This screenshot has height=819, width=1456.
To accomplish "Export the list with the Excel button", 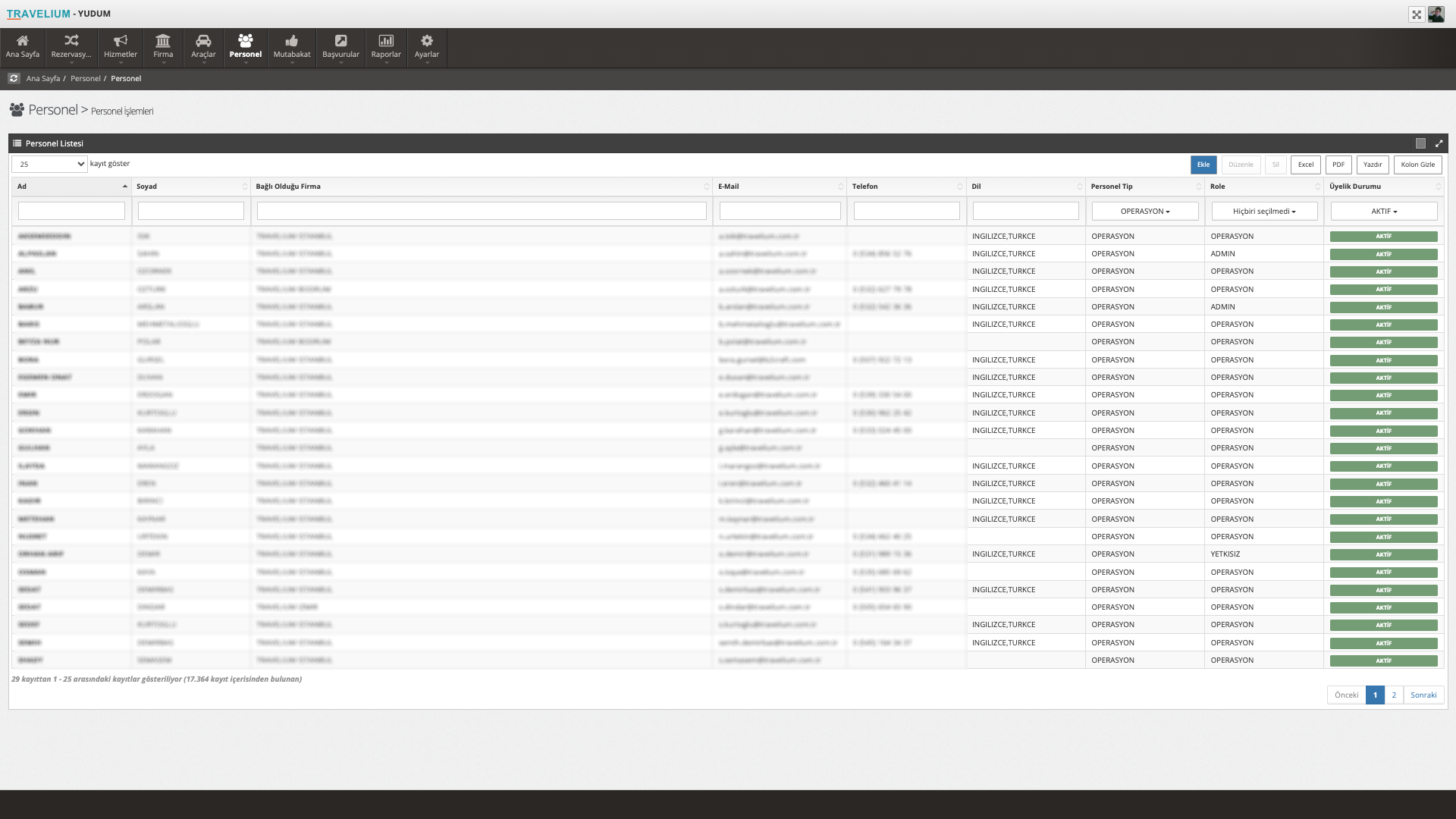I will [1306, 165].
